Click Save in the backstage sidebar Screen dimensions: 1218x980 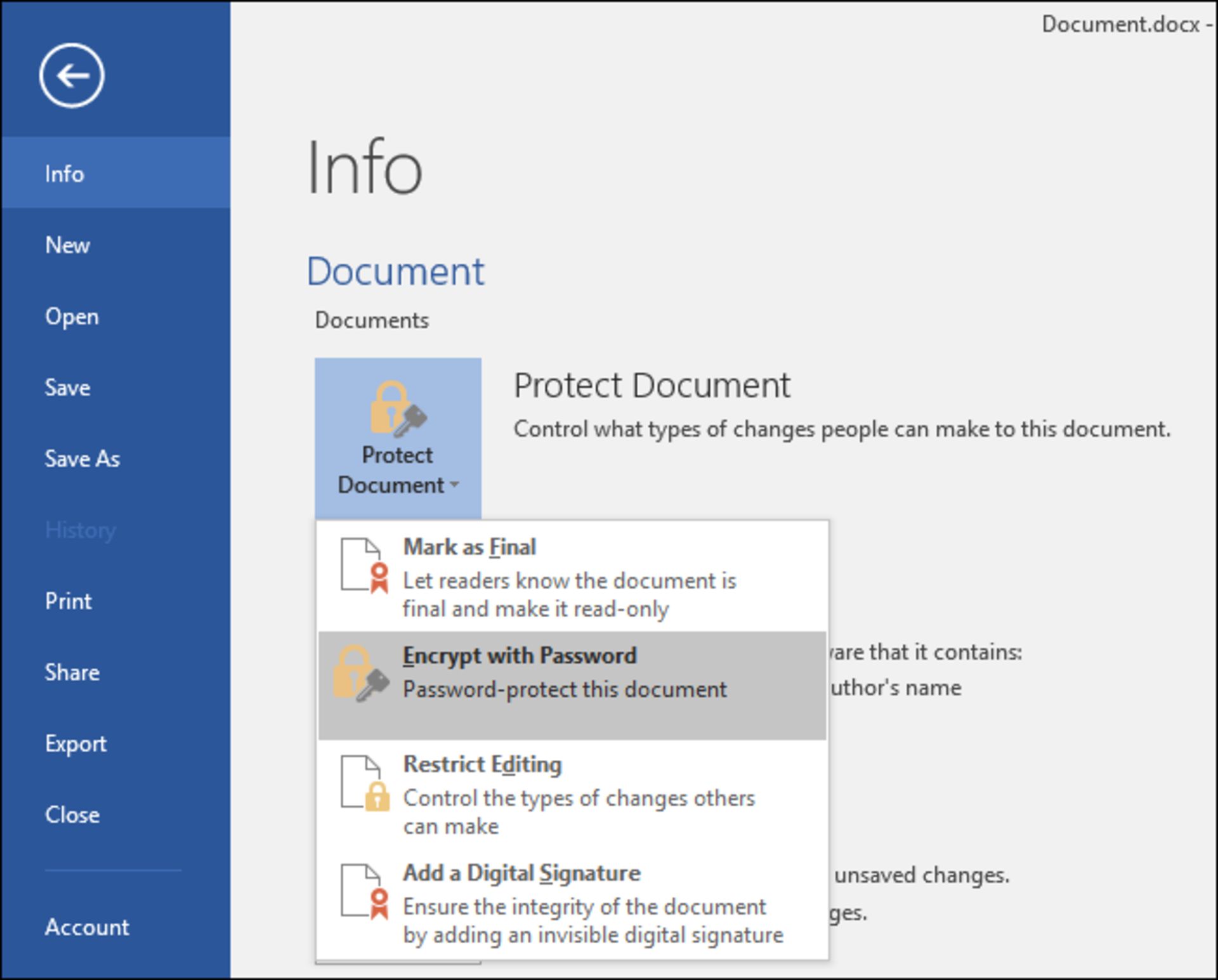(67, 388)
